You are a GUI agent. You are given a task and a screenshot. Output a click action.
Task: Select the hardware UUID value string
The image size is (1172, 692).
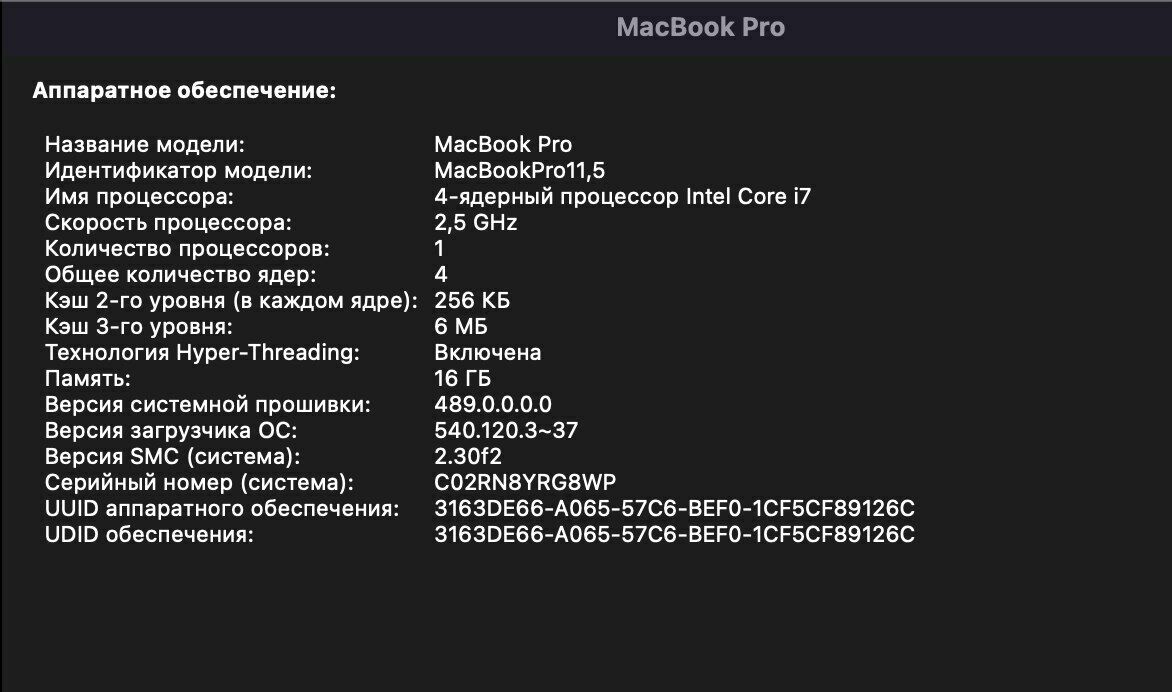674,509
